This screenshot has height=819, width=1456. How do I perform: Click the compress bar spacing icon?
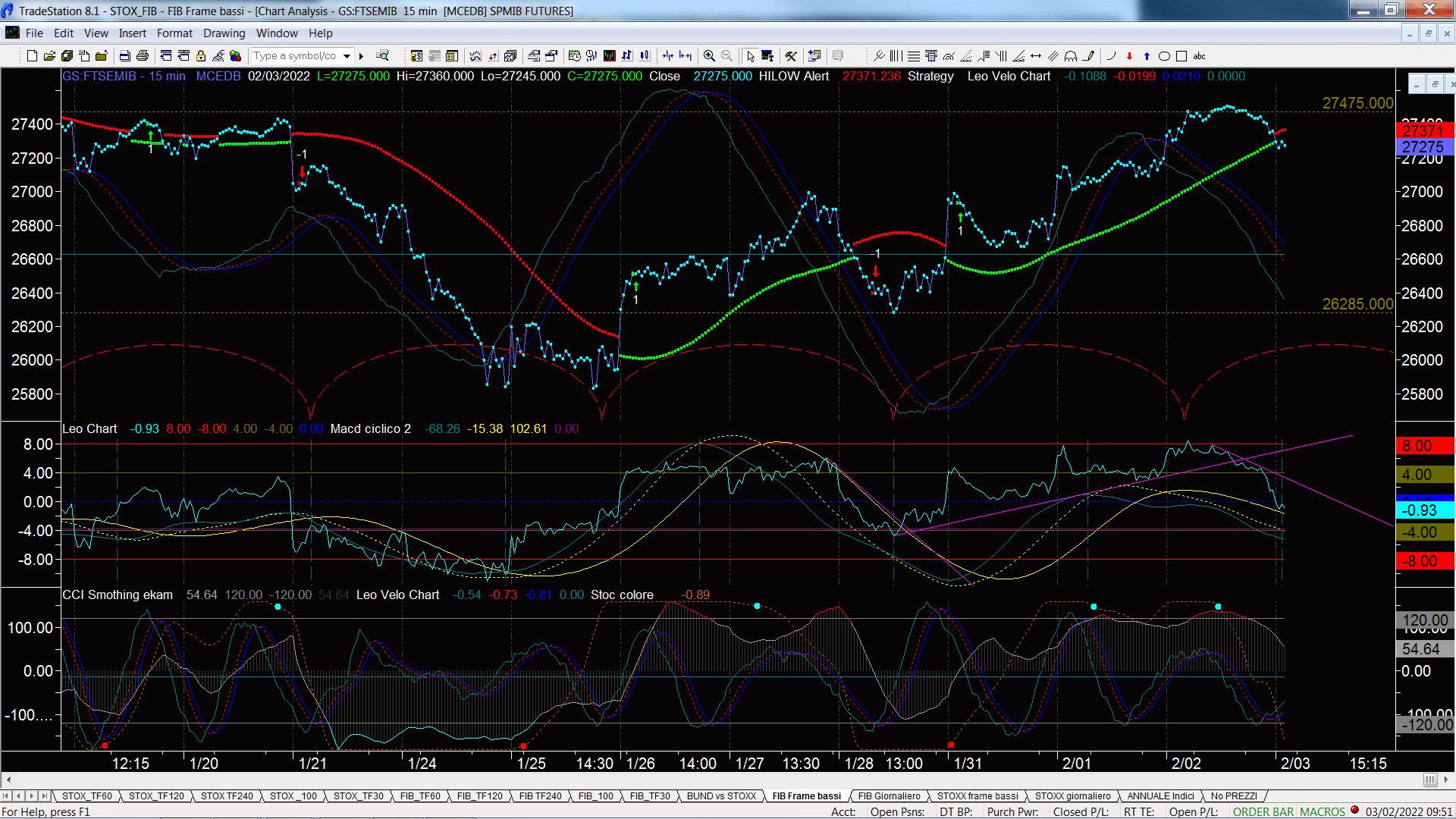click(668, 55)
